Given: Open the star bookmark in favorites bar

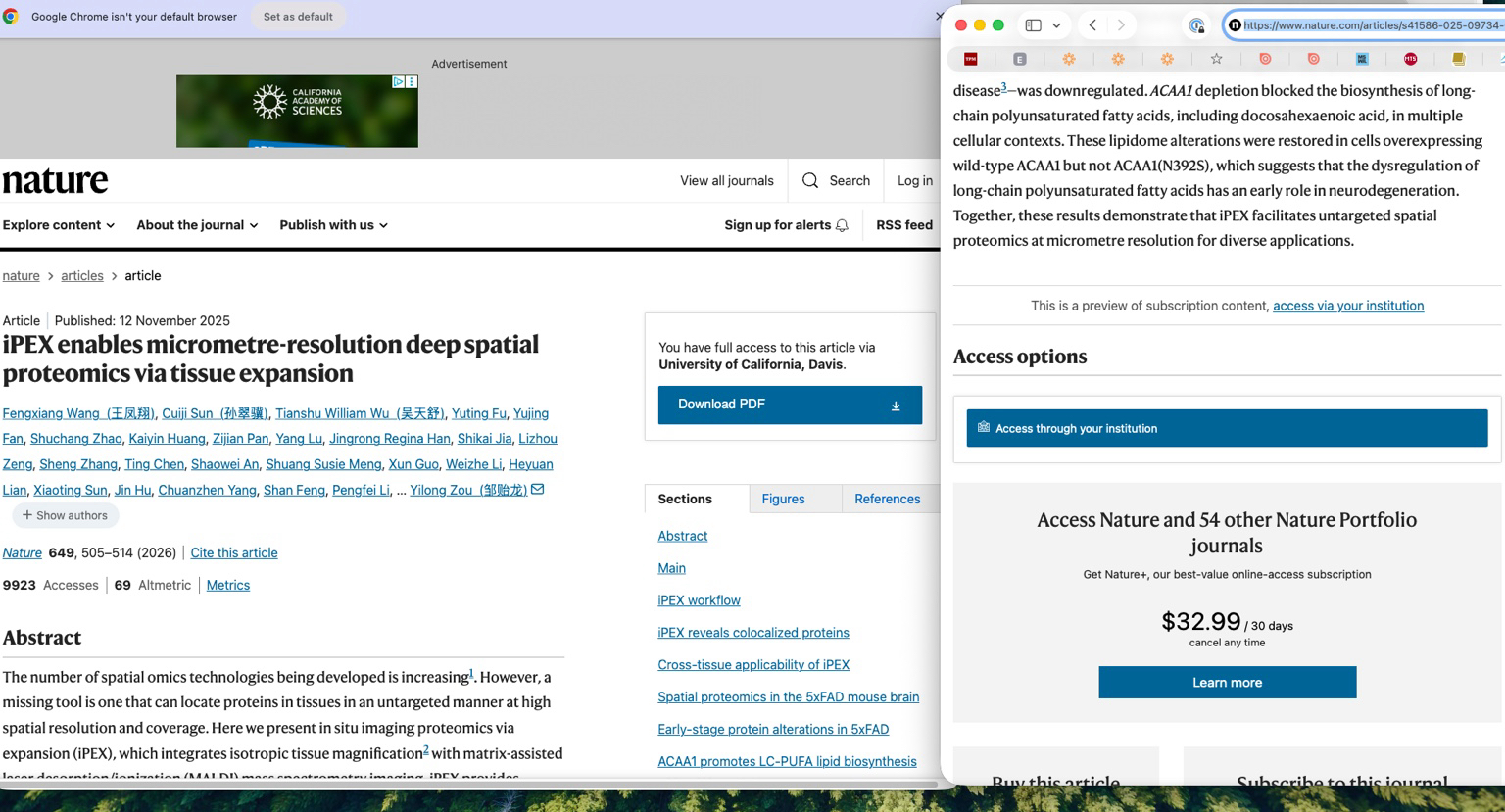Looking at the screenshot, I should [x=1216, y=59].
